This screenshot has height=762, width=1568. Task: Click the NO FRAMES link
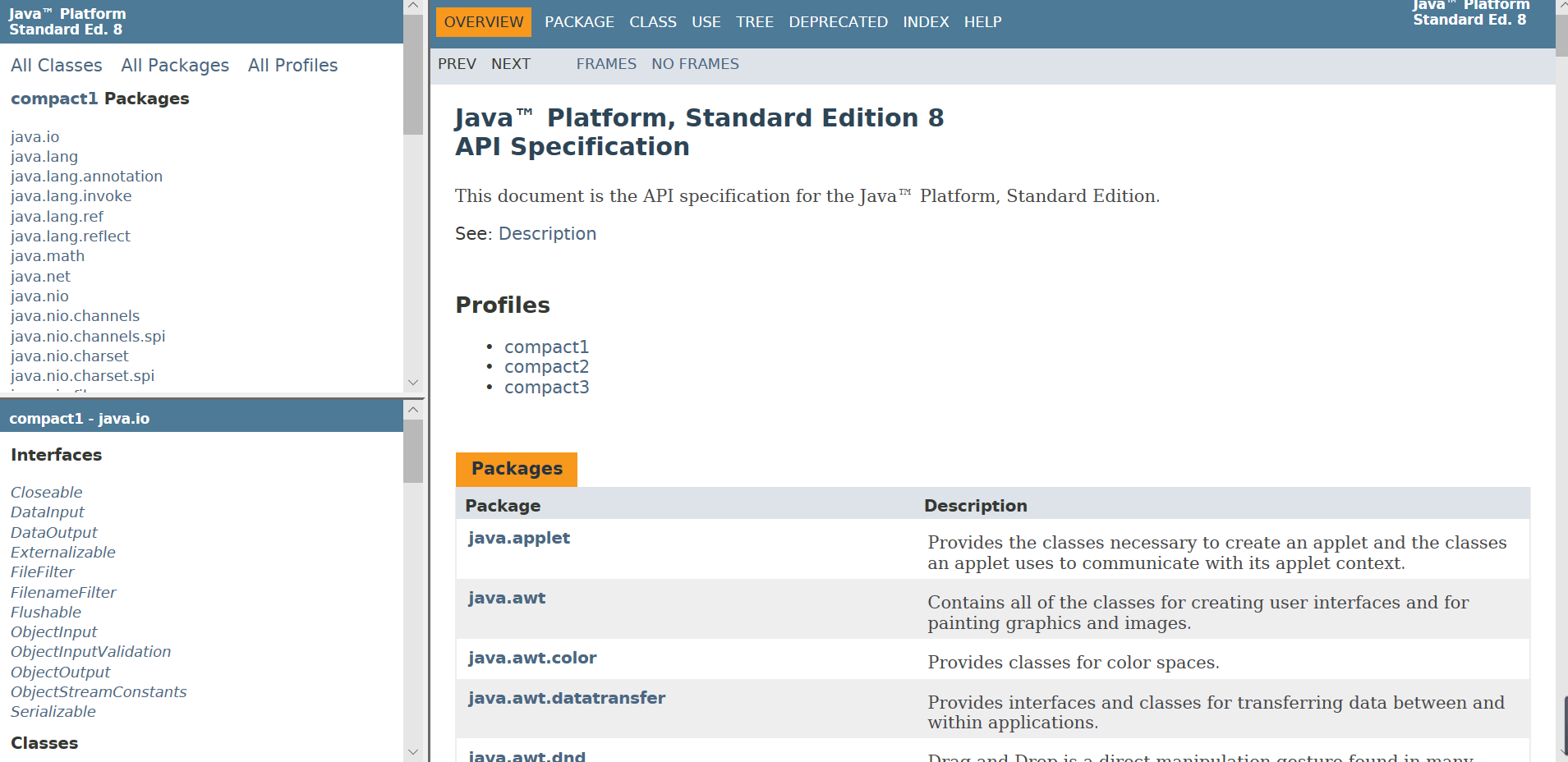tap(695, 64)
